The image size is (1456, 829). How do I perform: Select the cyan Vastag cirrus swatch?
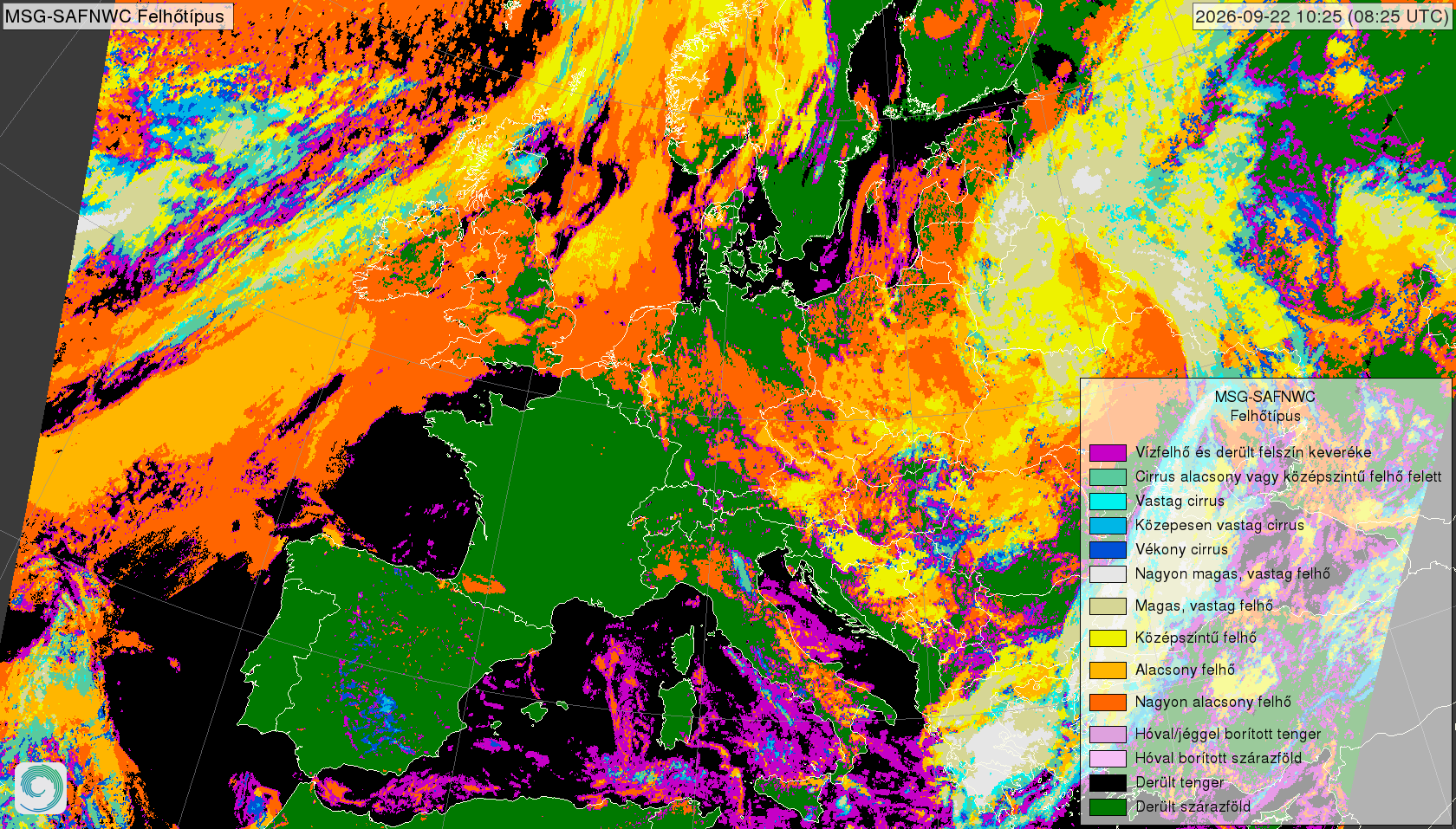point(1108,501)
